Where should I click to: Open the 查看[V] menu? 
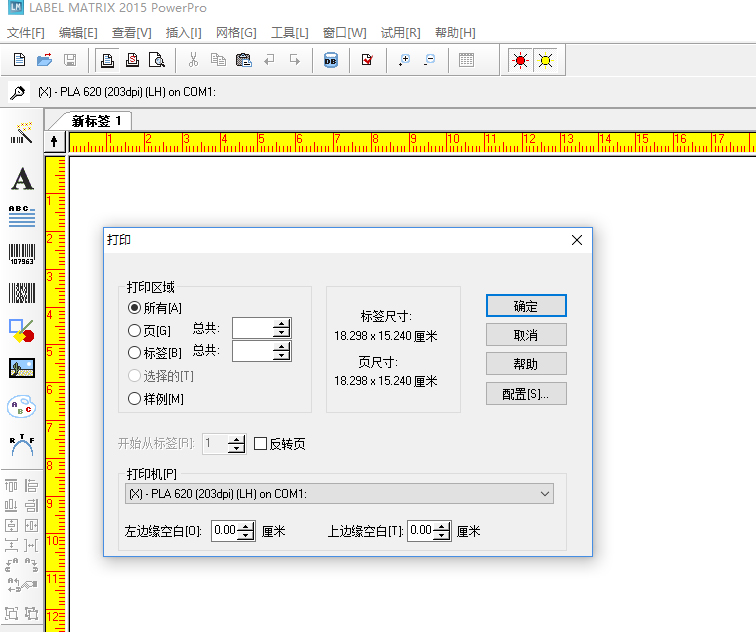(132, 33)
